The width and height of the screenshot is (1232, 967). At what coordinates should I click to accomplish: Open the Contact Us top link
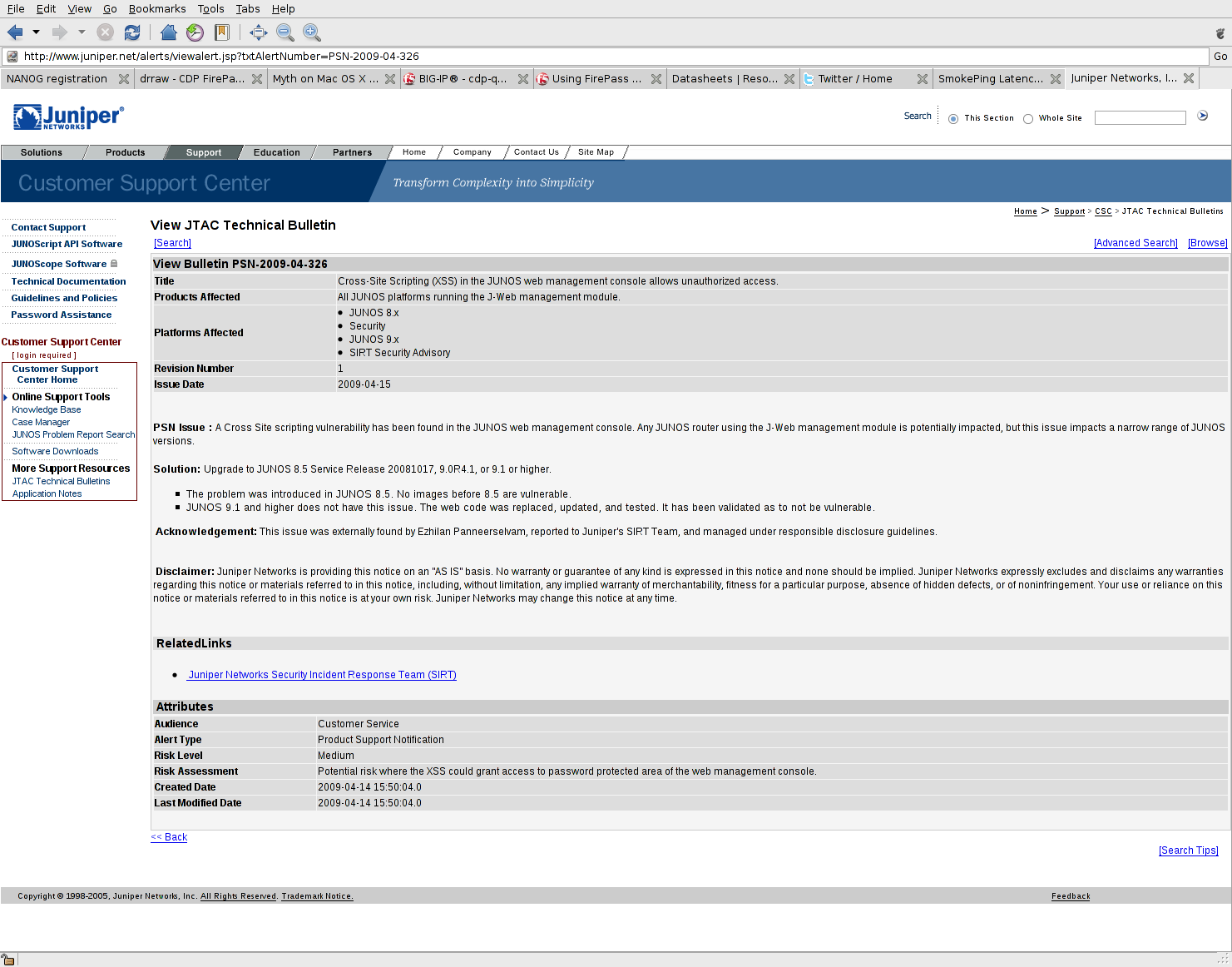(537, 152)
